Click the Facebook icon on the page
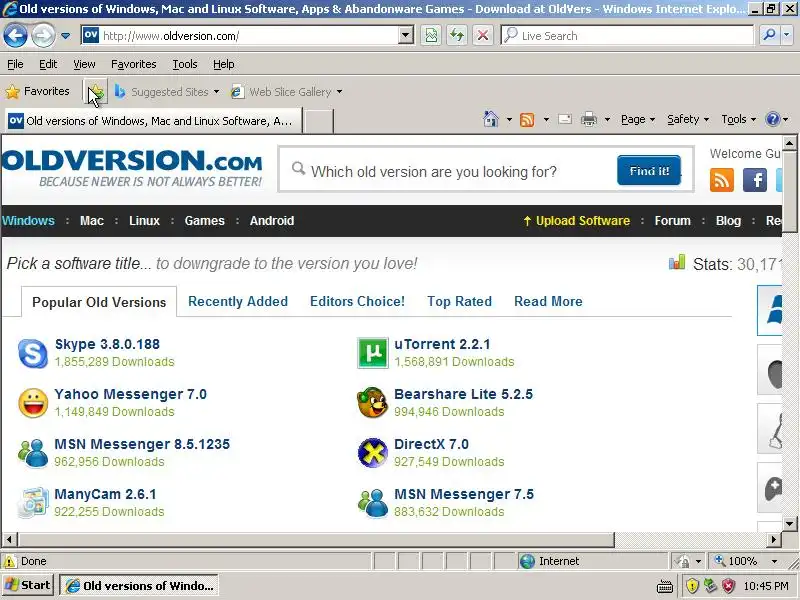Screen dimensions: 800x600 (x=755, y=180)
